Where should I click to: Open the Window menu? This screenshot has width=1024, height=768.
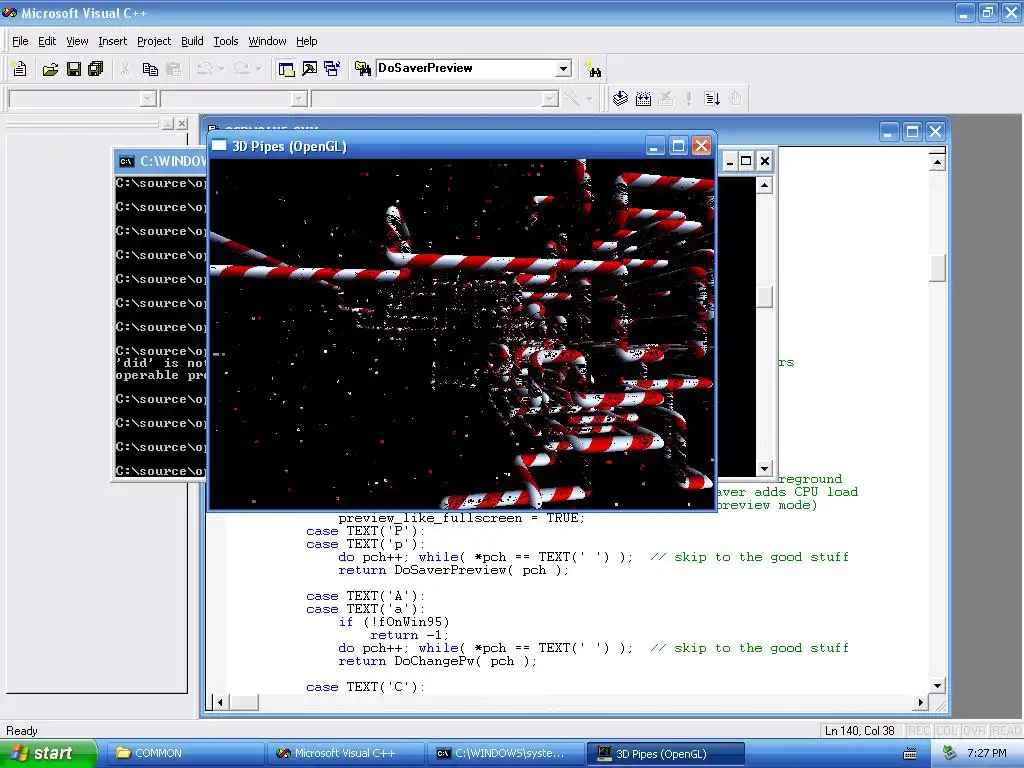click(x=267, y=41)
